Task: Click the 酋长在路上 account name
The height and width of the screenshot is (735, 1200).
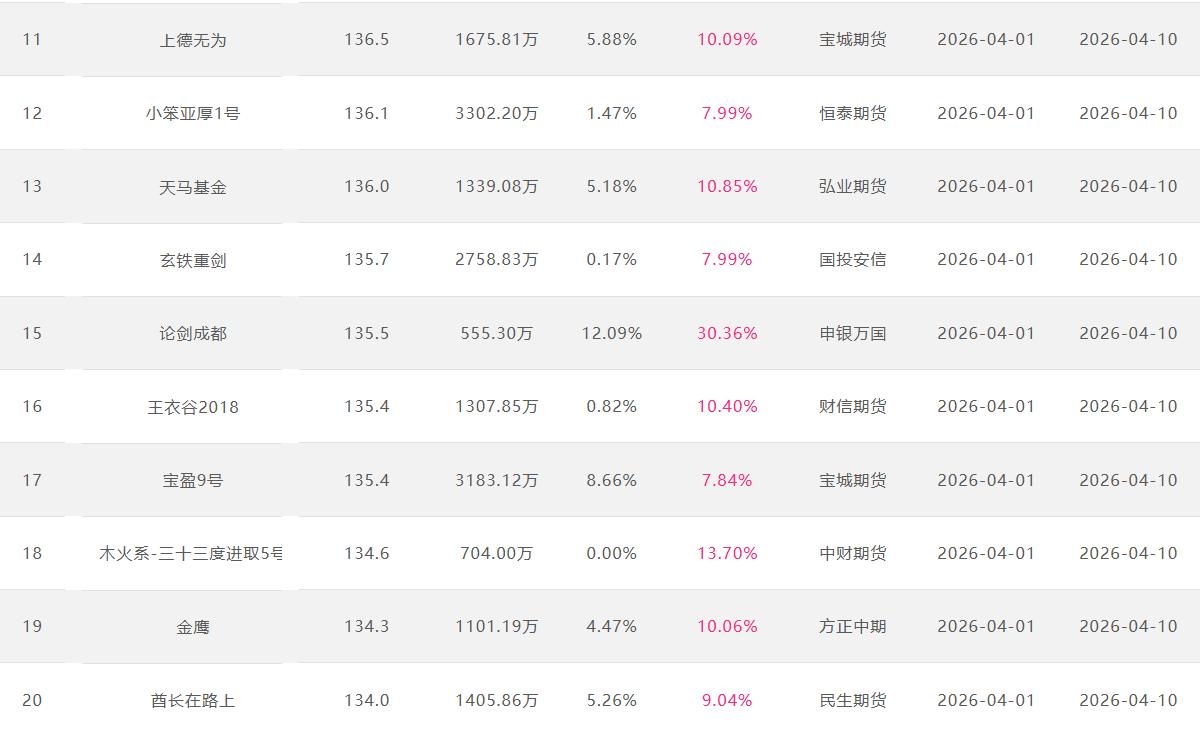Action: [192, 700]
